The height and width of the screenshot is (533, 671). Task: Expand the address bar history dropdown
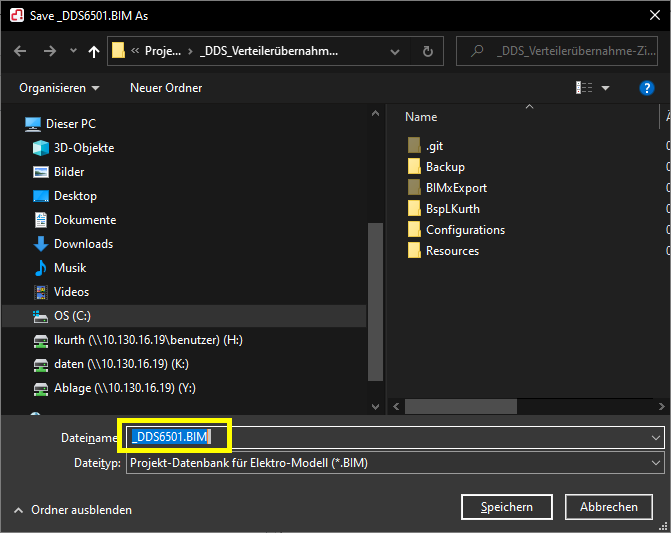tap(395, 52)
